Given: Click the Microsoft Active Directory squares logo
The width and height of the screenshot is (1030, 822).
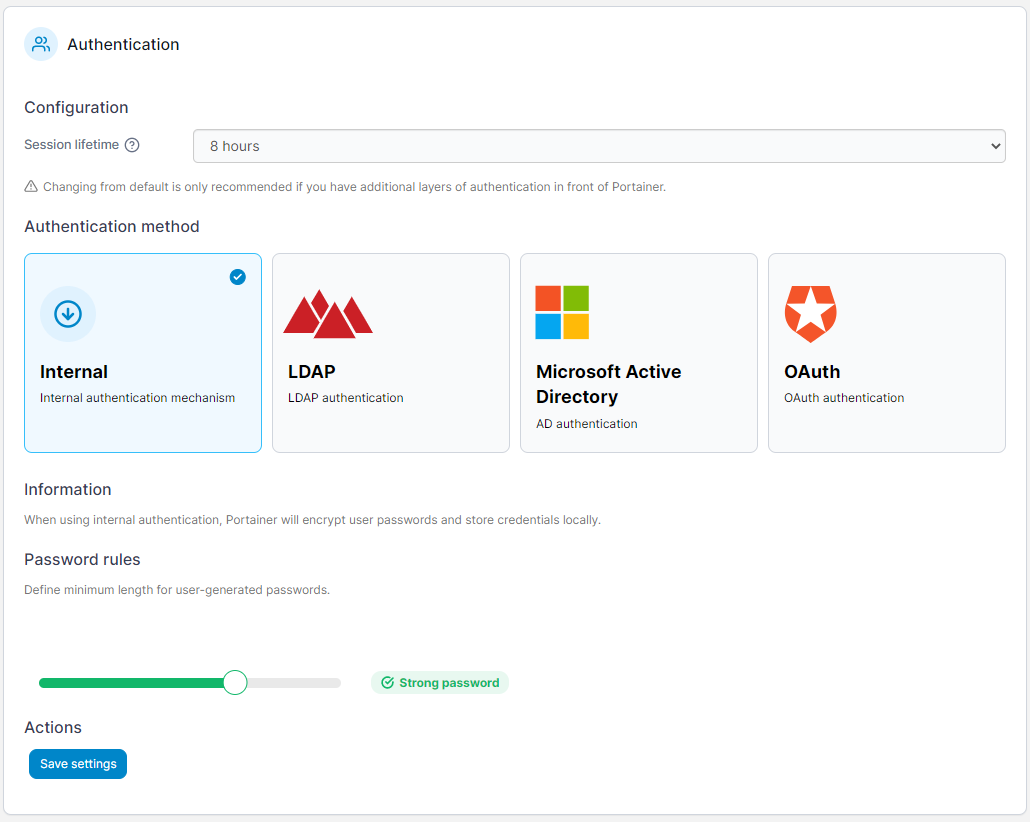Looking at the screenshot, I should coord(563,312).
